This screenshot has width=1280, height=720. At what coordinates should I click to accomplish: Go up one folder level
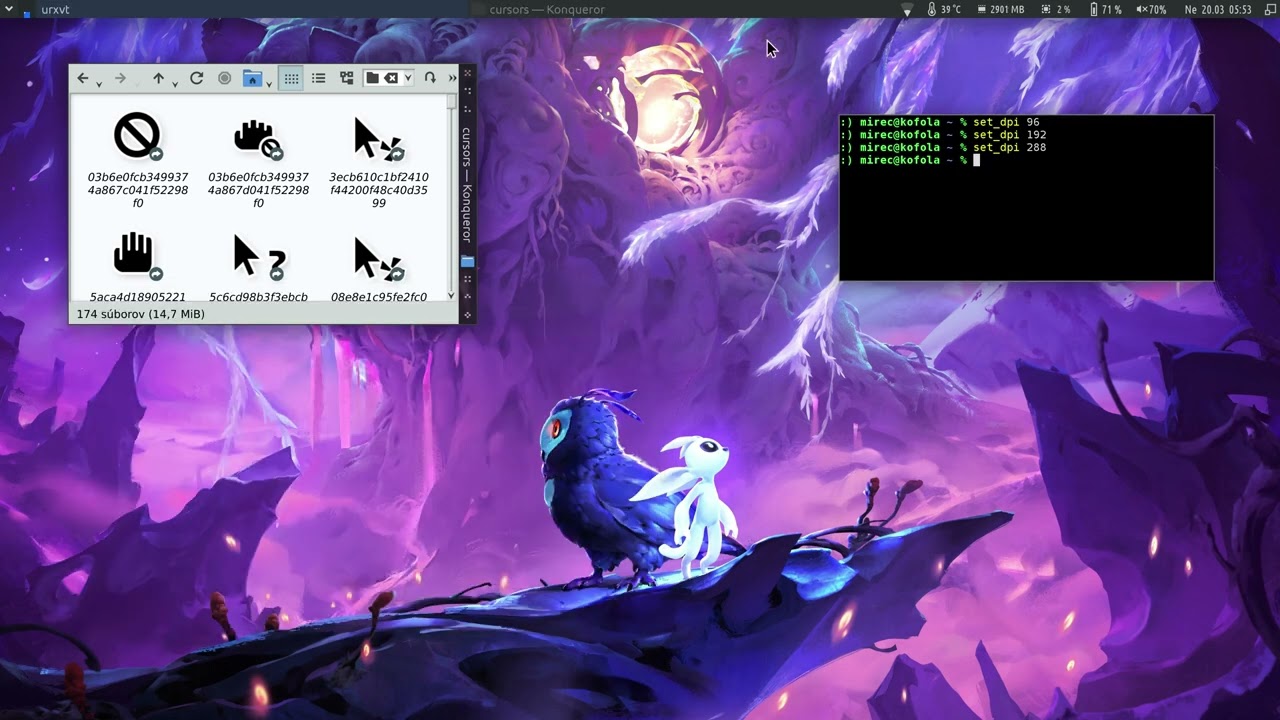pos(158,78)
